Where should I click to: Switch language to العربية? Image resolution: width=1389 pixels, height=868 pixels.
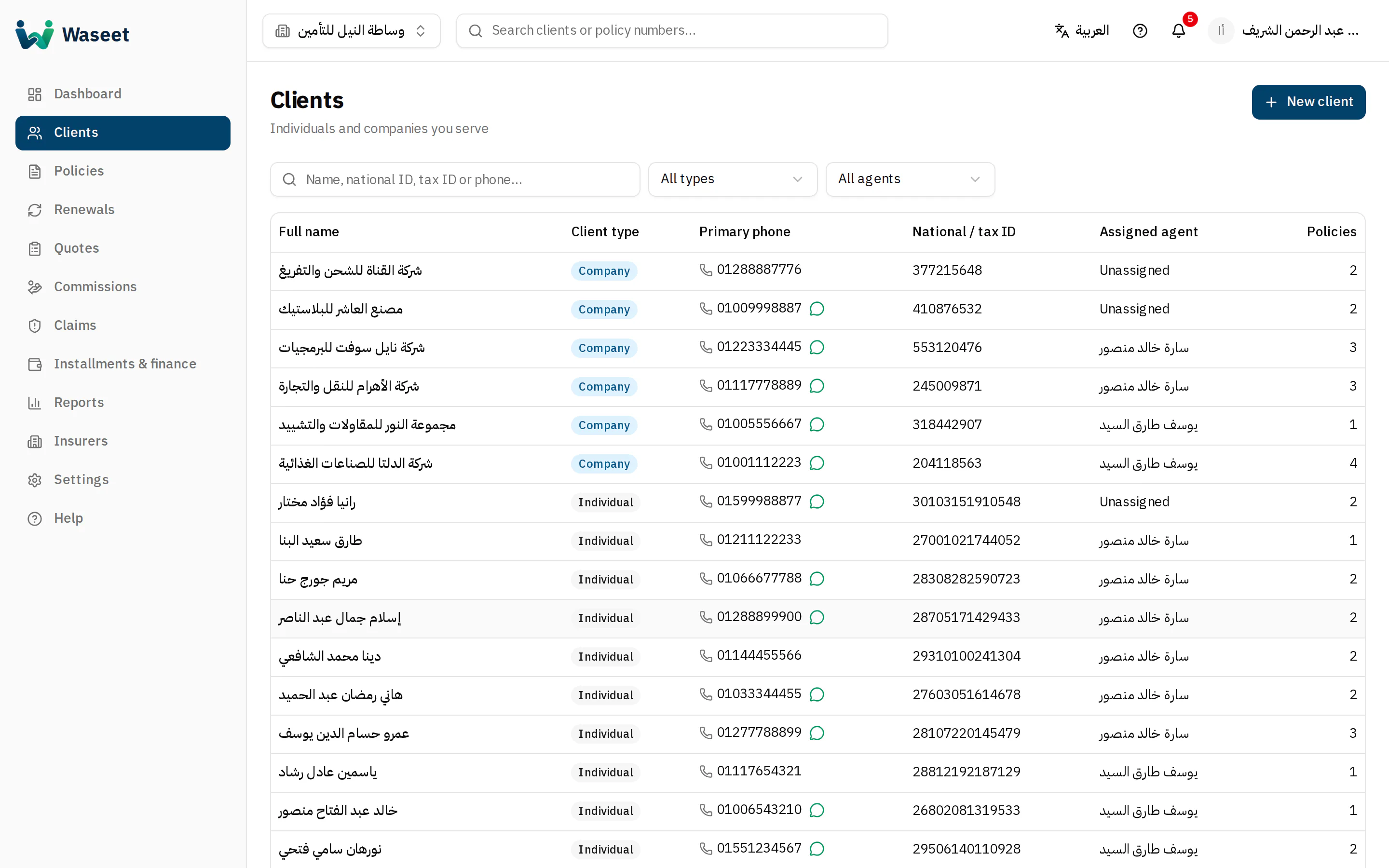tap(1082, 30)
